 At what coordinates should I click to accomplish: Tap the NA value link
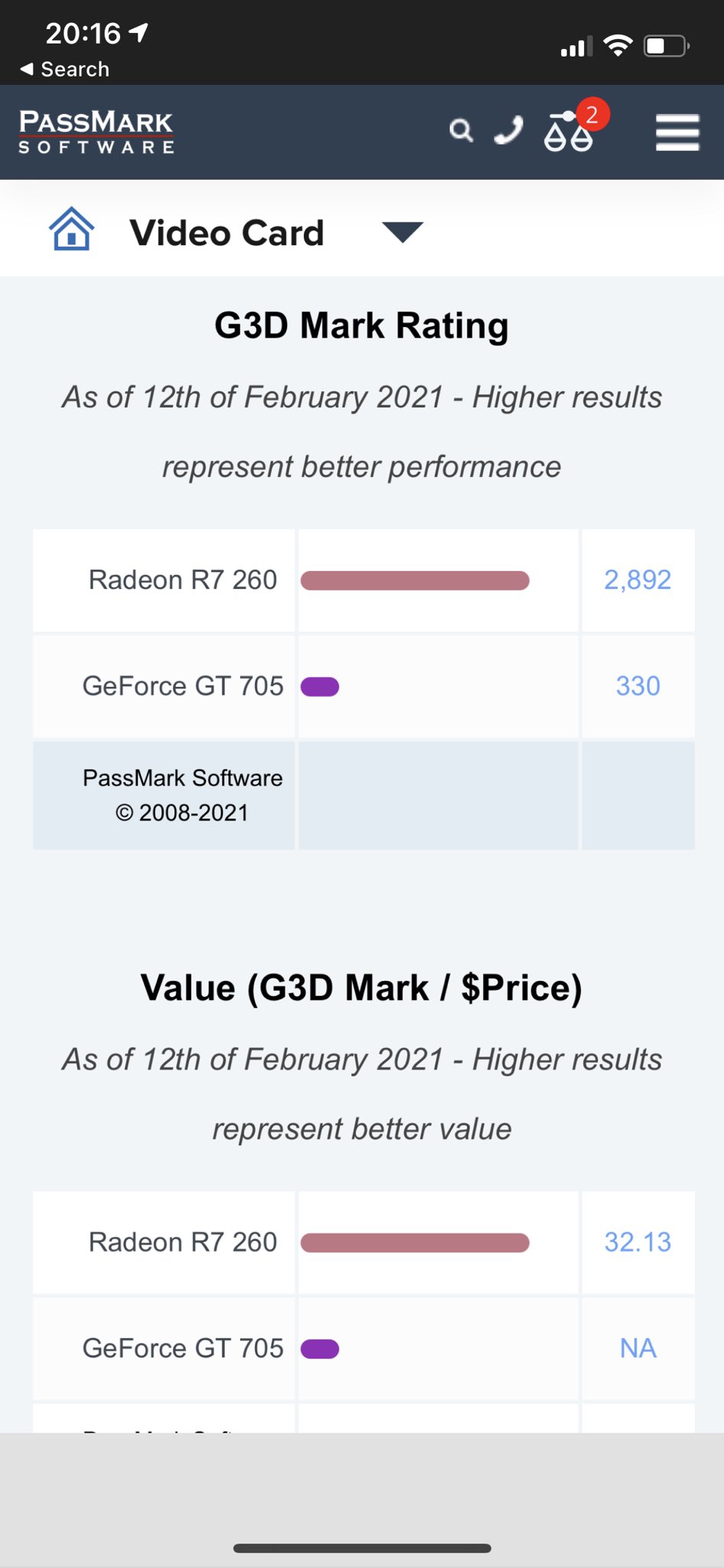pyautogui.click(x=638, y=1348)
